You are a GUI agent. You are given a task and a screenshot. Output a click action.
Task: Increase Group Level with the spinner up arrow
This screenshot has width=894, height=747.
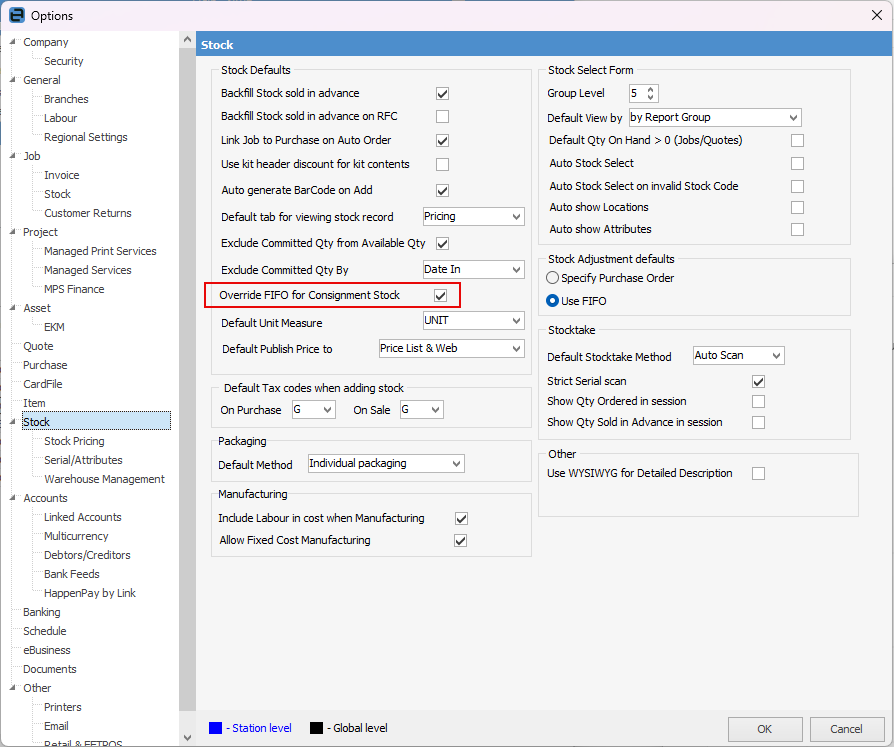coord(651,89)
